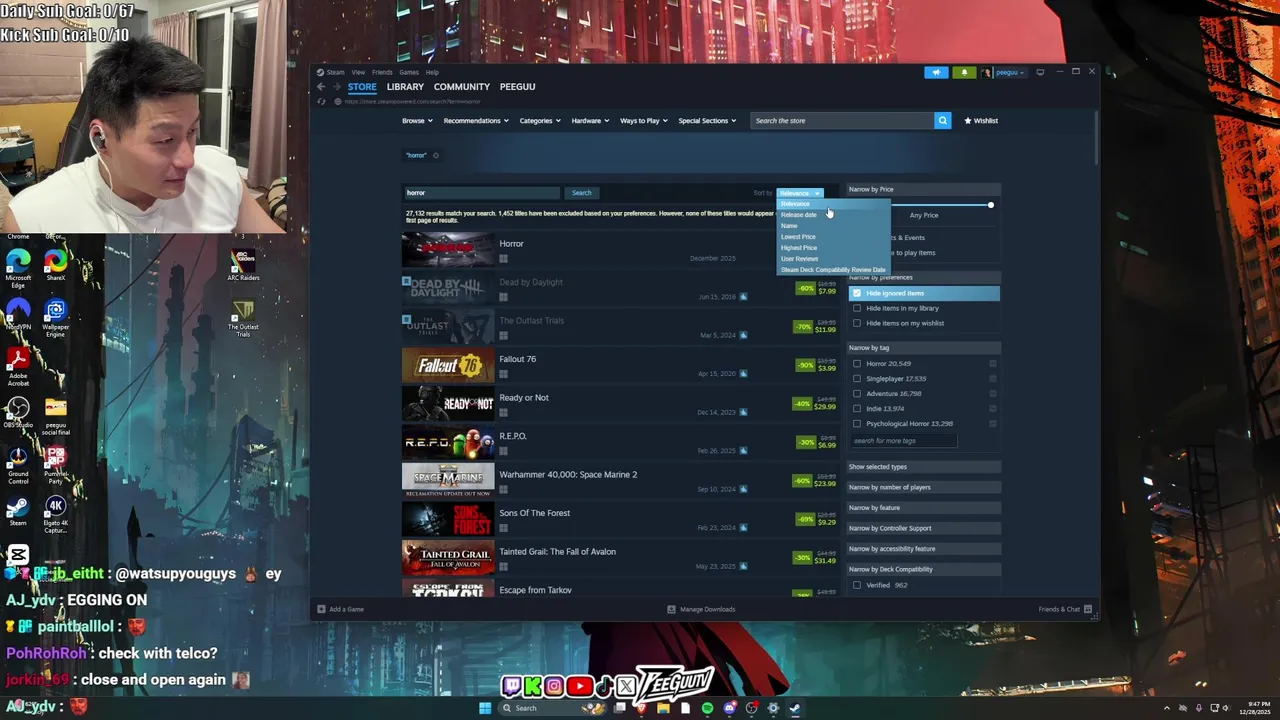Open The Outlast Trials desktop shortcut
The height and width of the screenshot is (720, 1280).
243,318
